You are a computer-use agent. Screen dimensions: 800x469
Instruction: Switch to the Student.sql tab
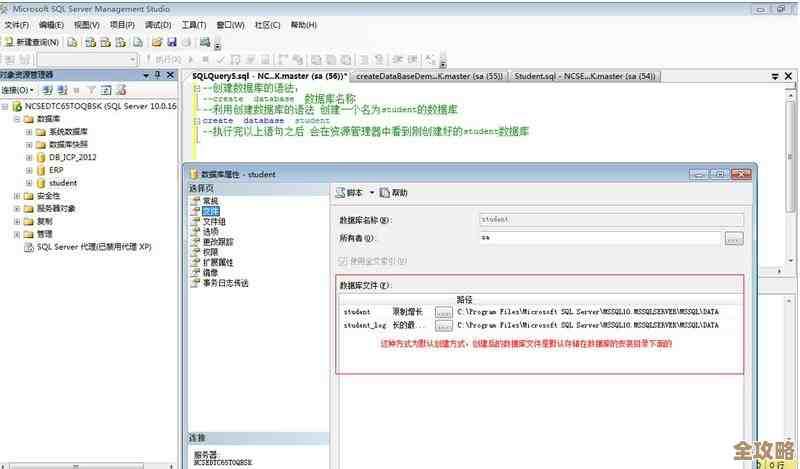pyautogui.click(x=585, y=76)
